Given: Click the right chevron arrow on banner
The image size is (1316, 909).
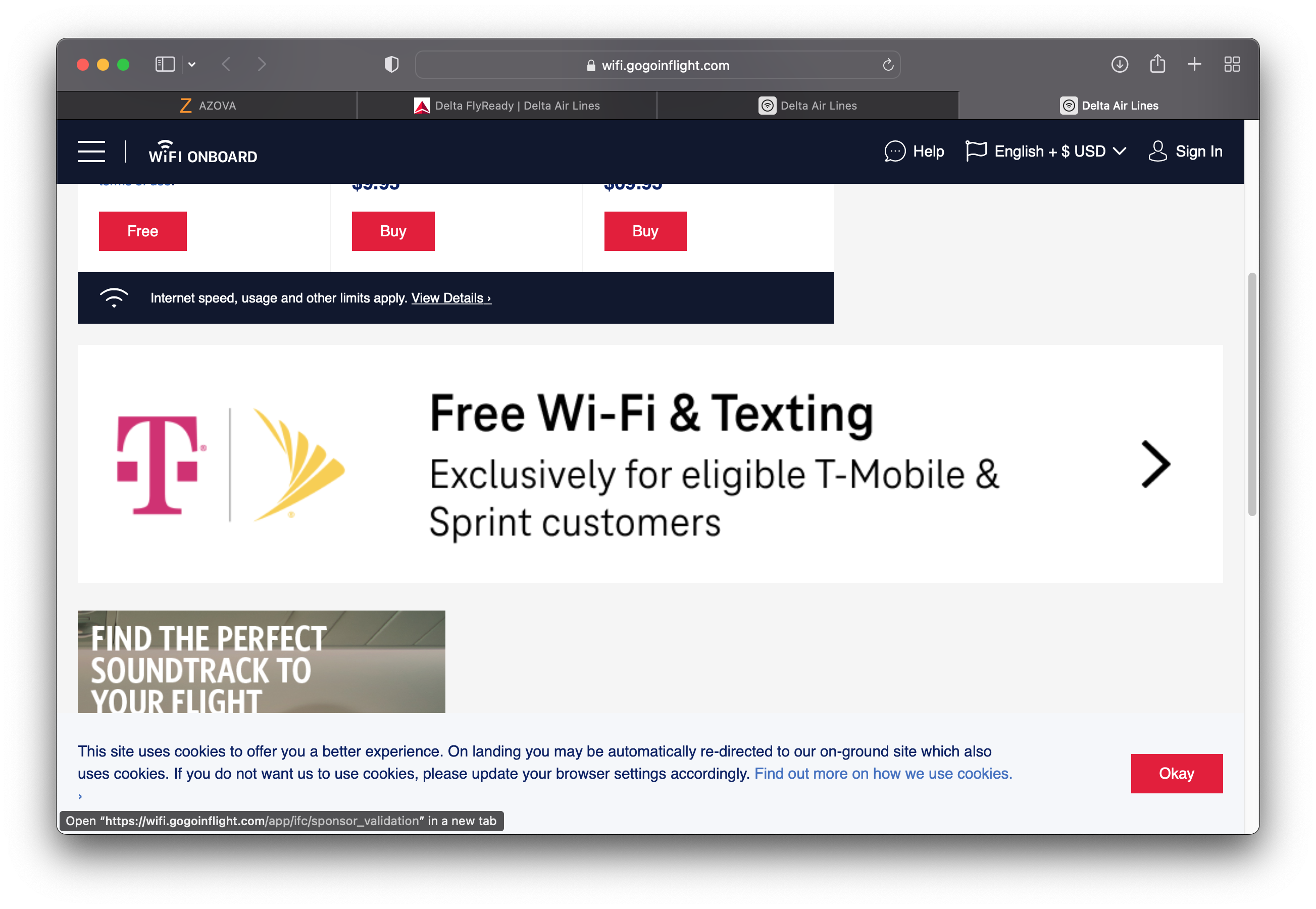Looking at the screenshot, I should click(1155, 464).
